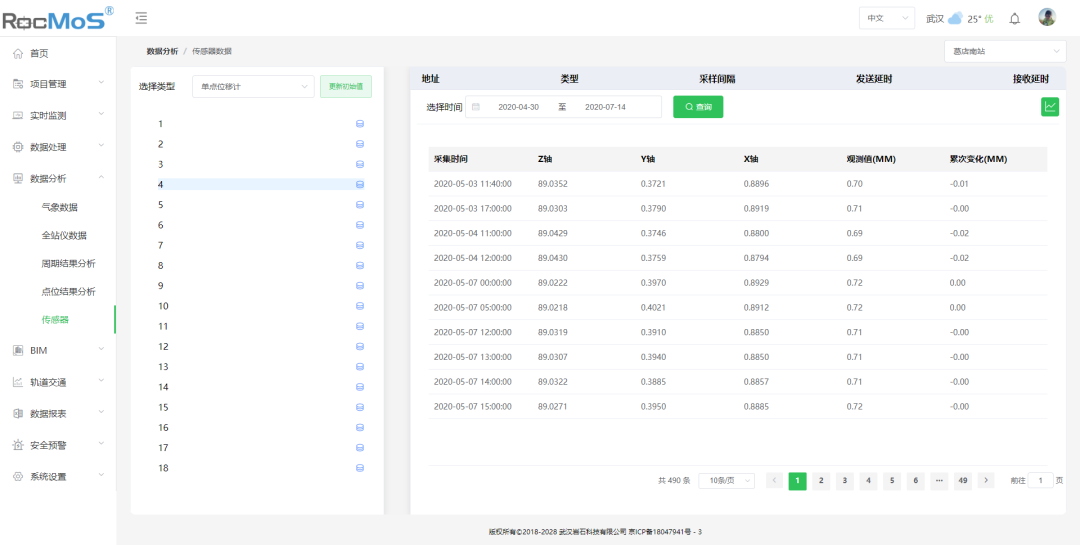
Task: Click start date 2020-04-30 field
Action: (518, 107)
